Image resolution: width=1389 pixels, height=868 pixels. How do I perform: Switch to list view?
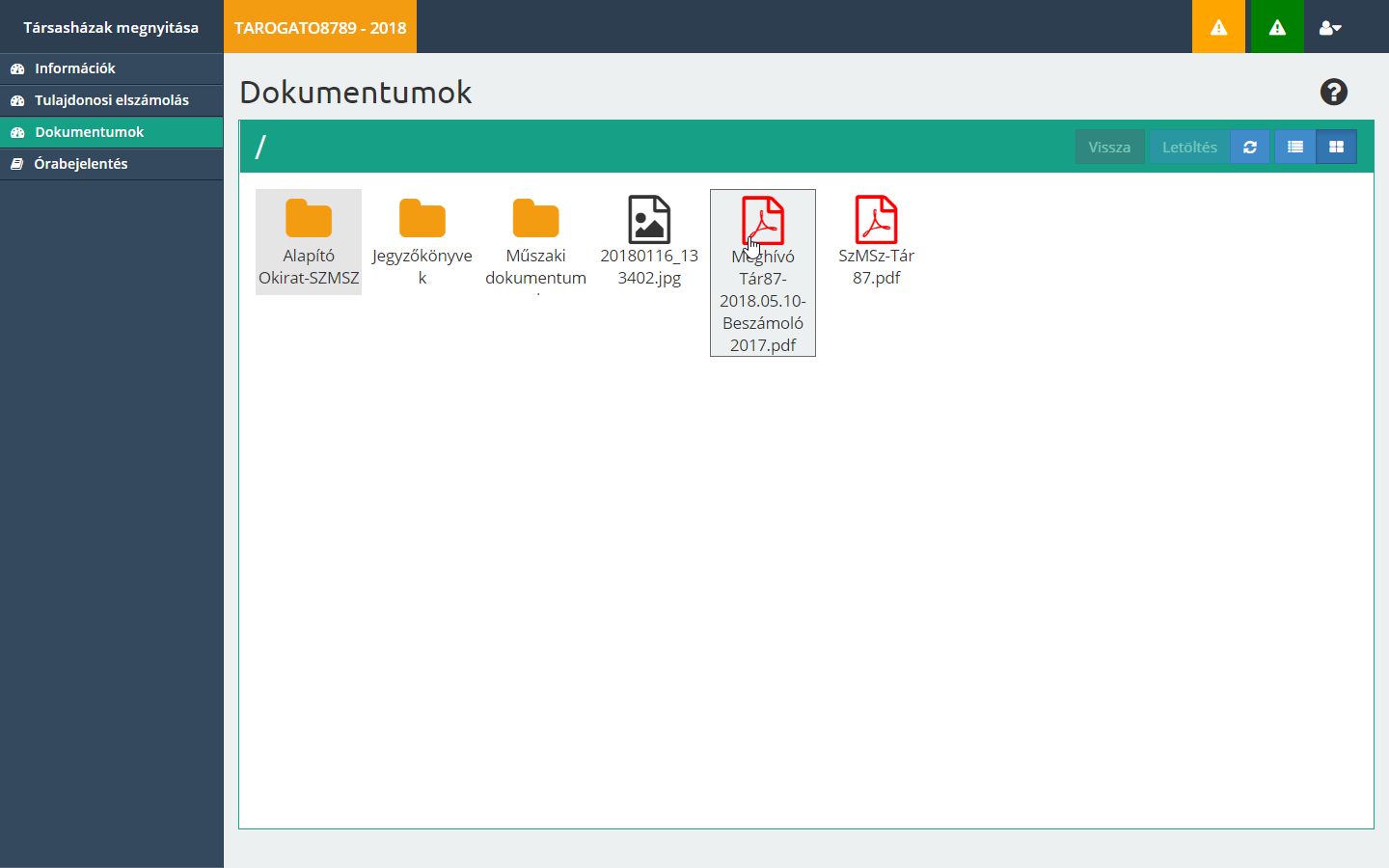[1295, 147]
